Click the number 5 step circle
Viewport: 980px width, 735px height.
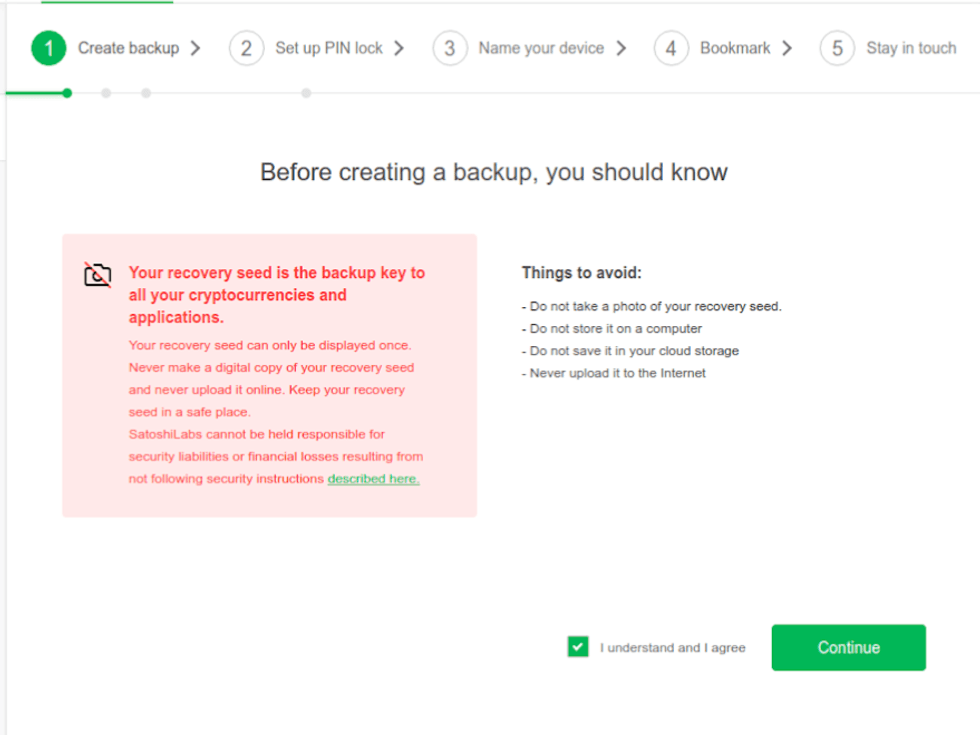pyautogui.click(x=837, y=48)
